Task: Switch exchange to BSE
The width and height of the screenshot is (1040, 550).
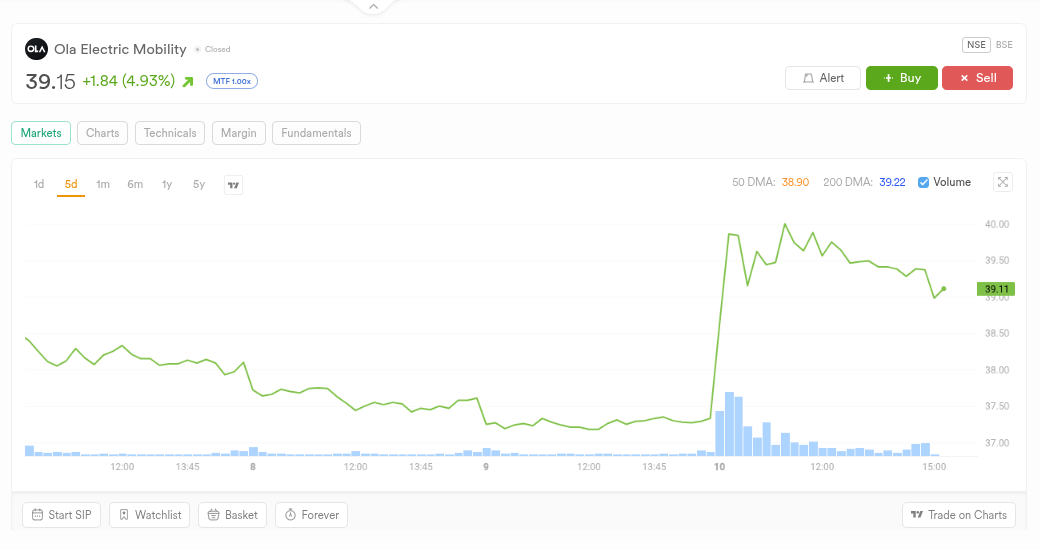Action: [x=1004, y=44]
